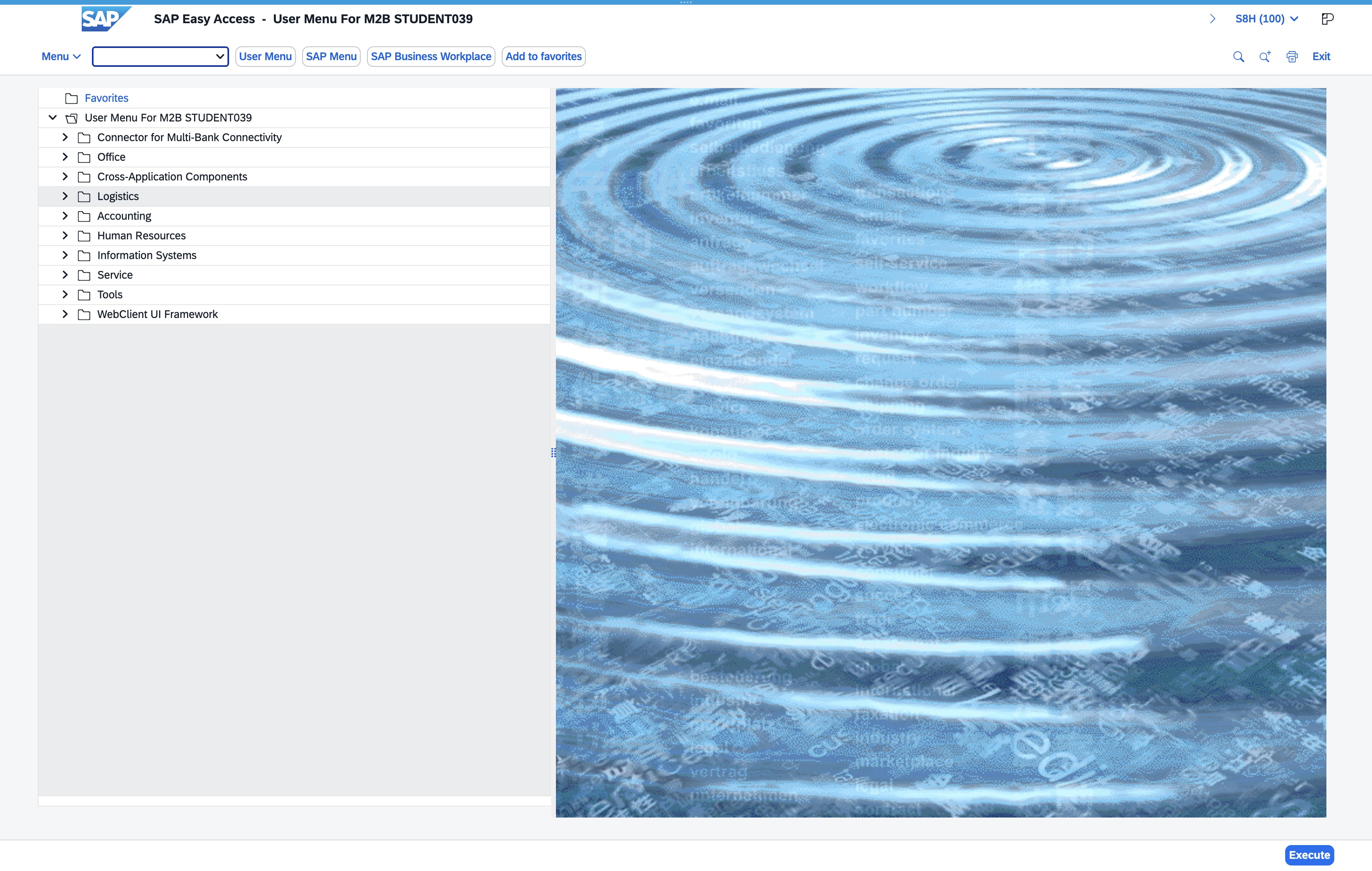Click the Information Systems folder icon

[84, 255]
